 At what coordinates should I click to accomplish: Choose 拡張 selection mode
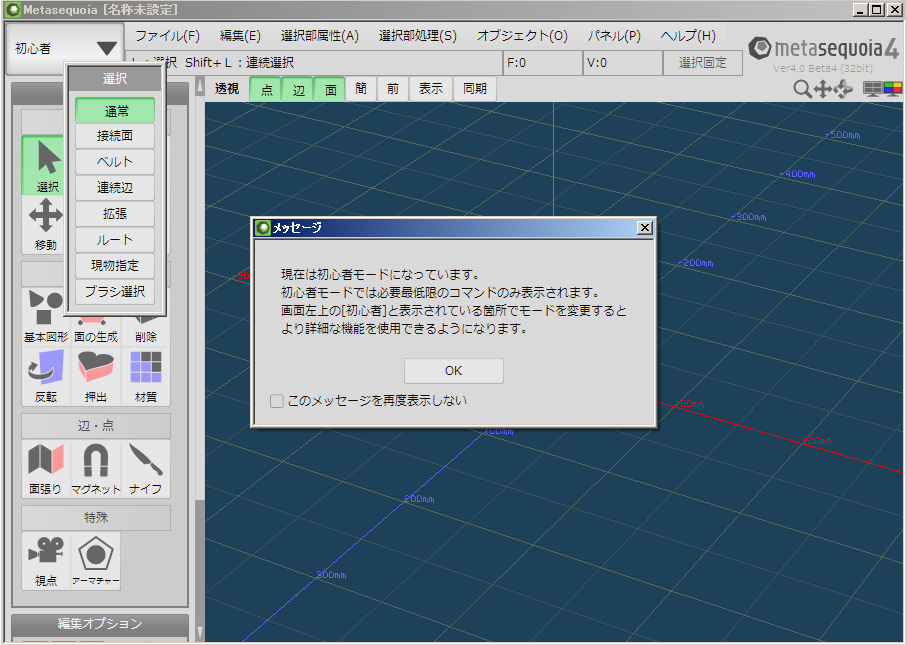[115, 213]
